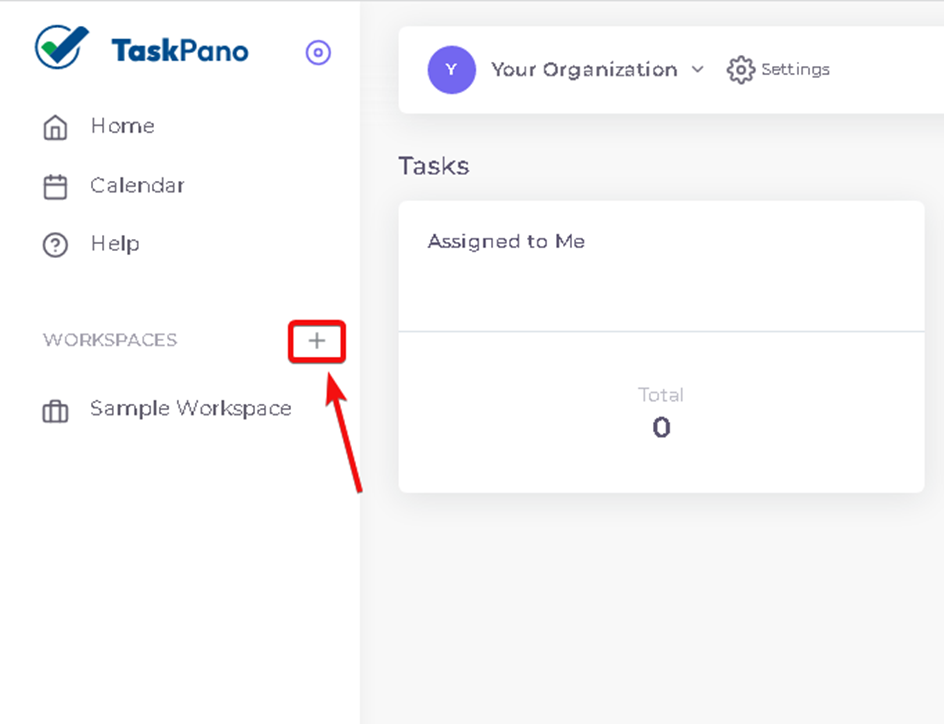Click the Assigned to Me card header
The image size is (944, 724).
[x=506, y=241]
